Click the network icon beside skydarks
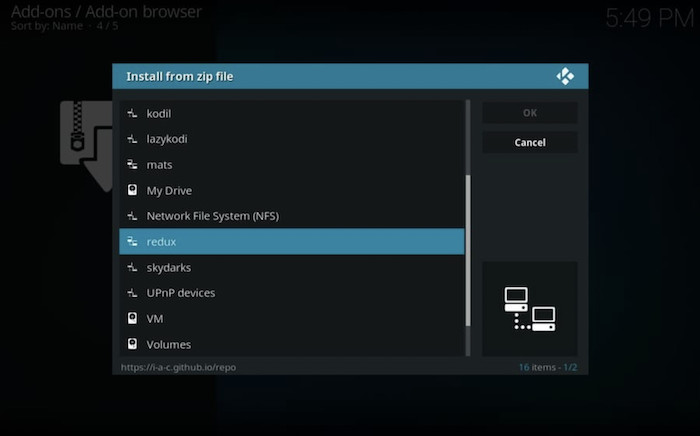 pyautogui.click(x=132, y=267)
